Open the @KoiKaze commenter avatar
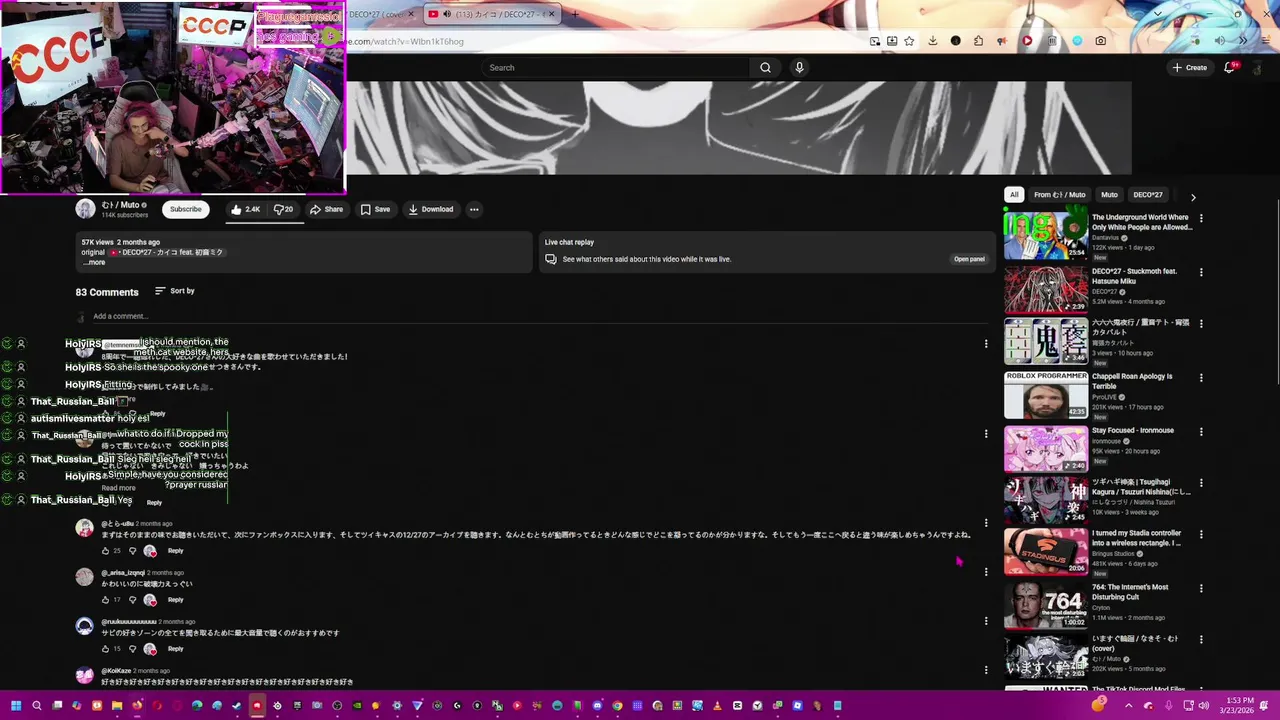 (84, 675)
